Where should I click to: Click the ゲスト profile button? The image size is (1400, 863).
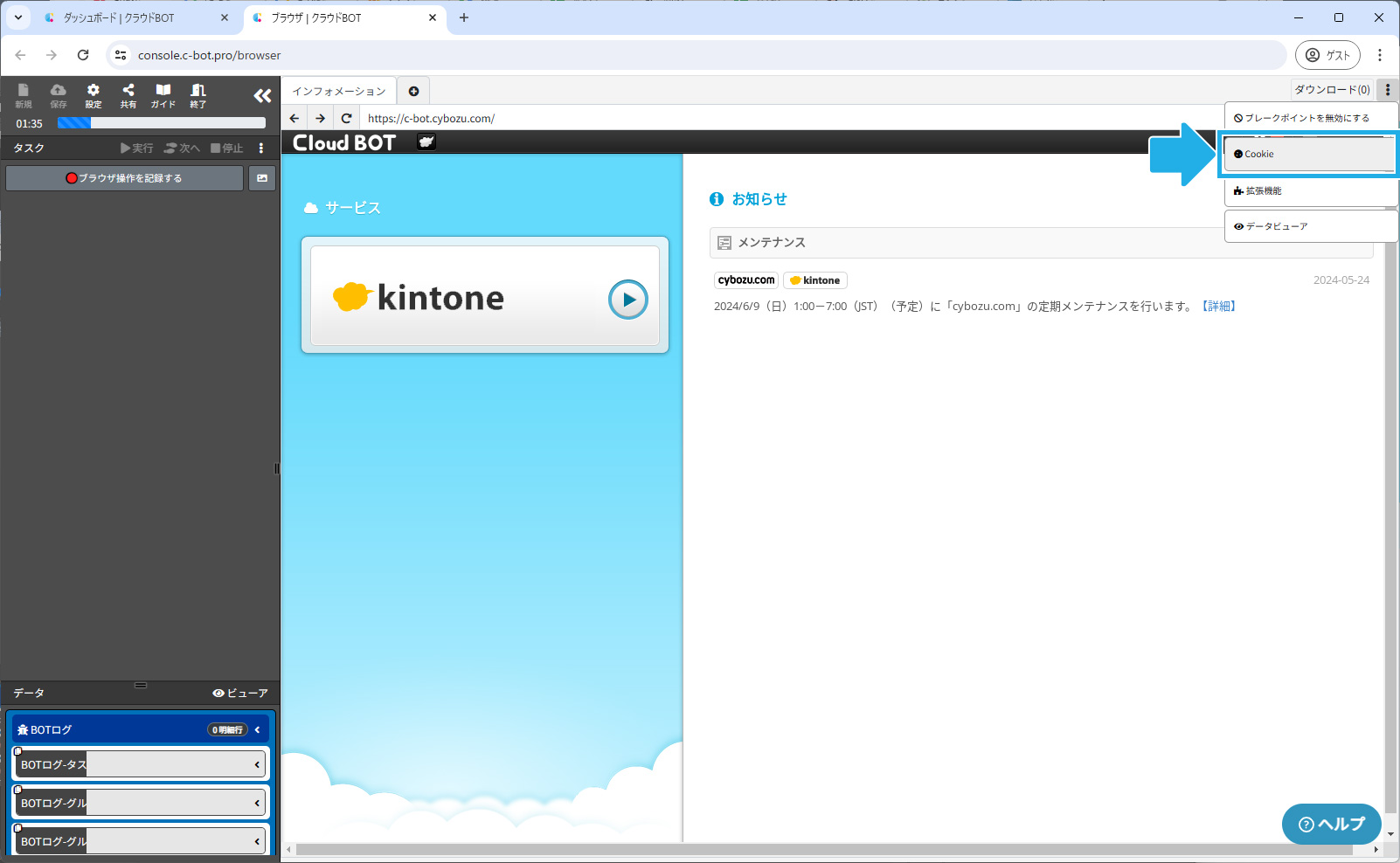pyautogui.click(x=1327, y=55)
